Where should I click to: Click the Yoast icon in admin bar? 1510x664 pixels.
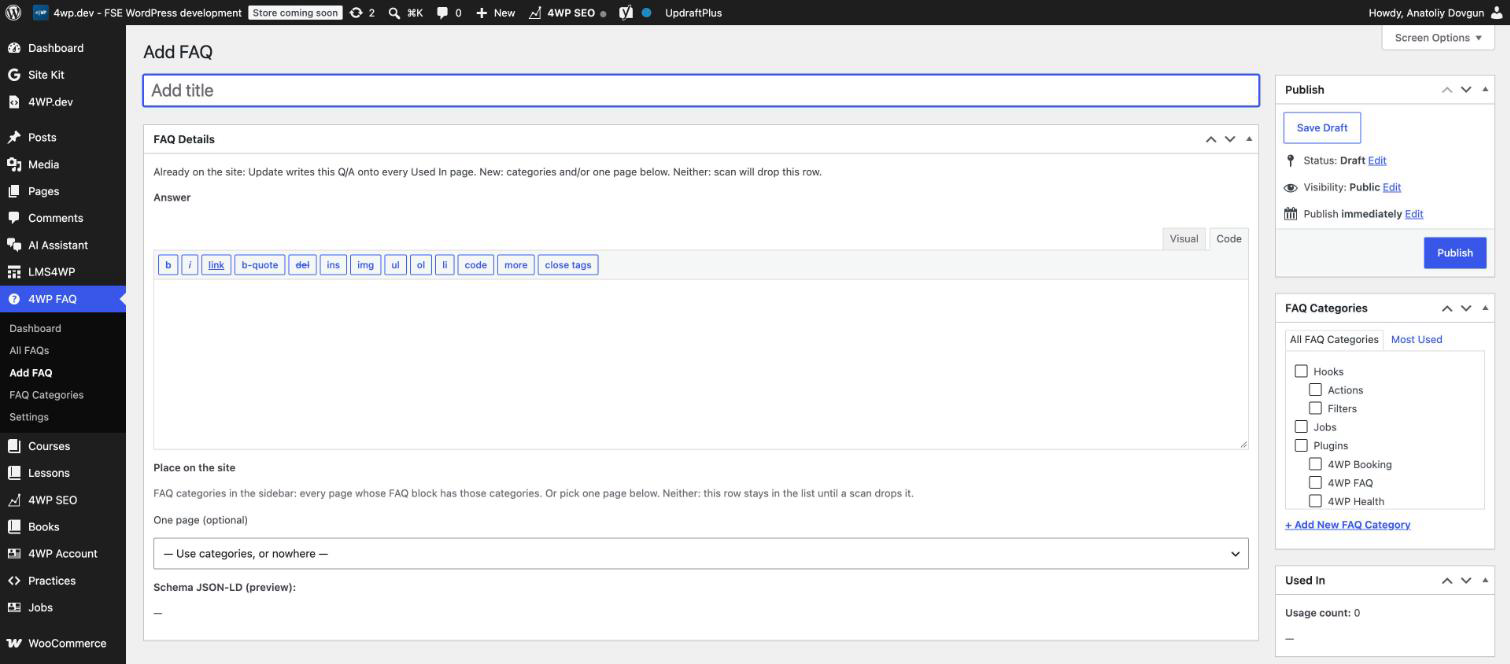click(626, 13)
